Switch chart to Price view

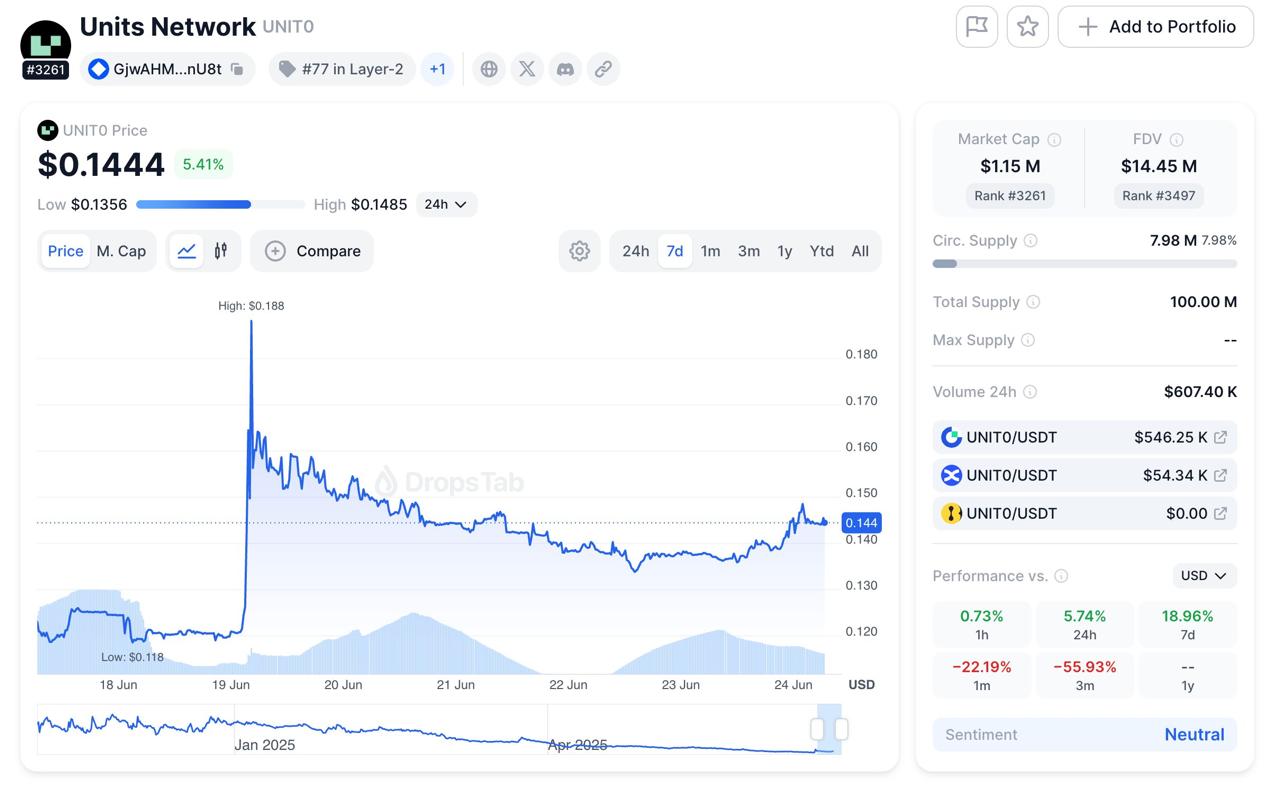pyautogui.click(x=65, y=251)
